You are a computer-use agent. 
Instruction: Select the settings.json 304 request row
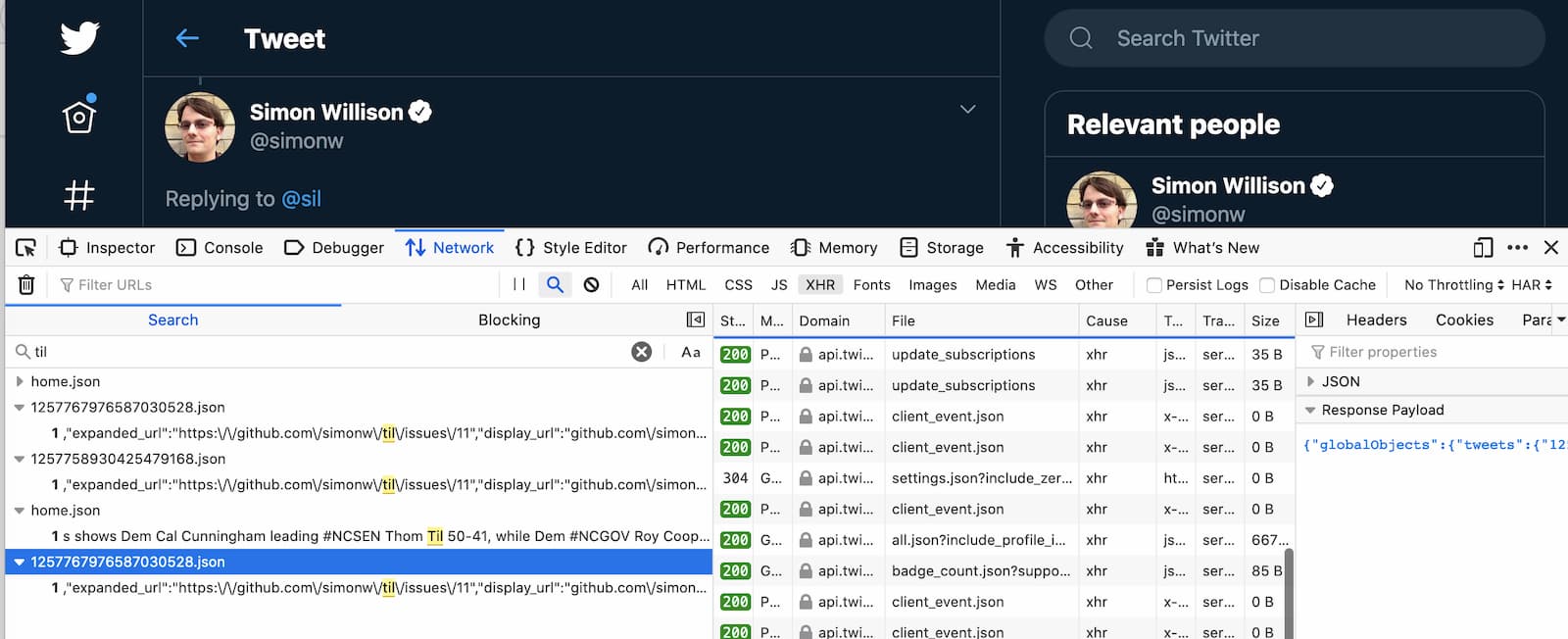coord(1004,478)
